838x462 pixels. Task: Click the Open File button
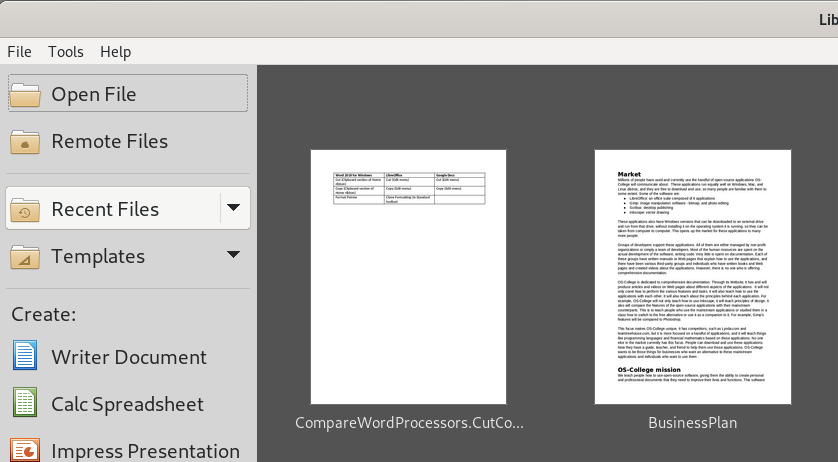[128, 94]
